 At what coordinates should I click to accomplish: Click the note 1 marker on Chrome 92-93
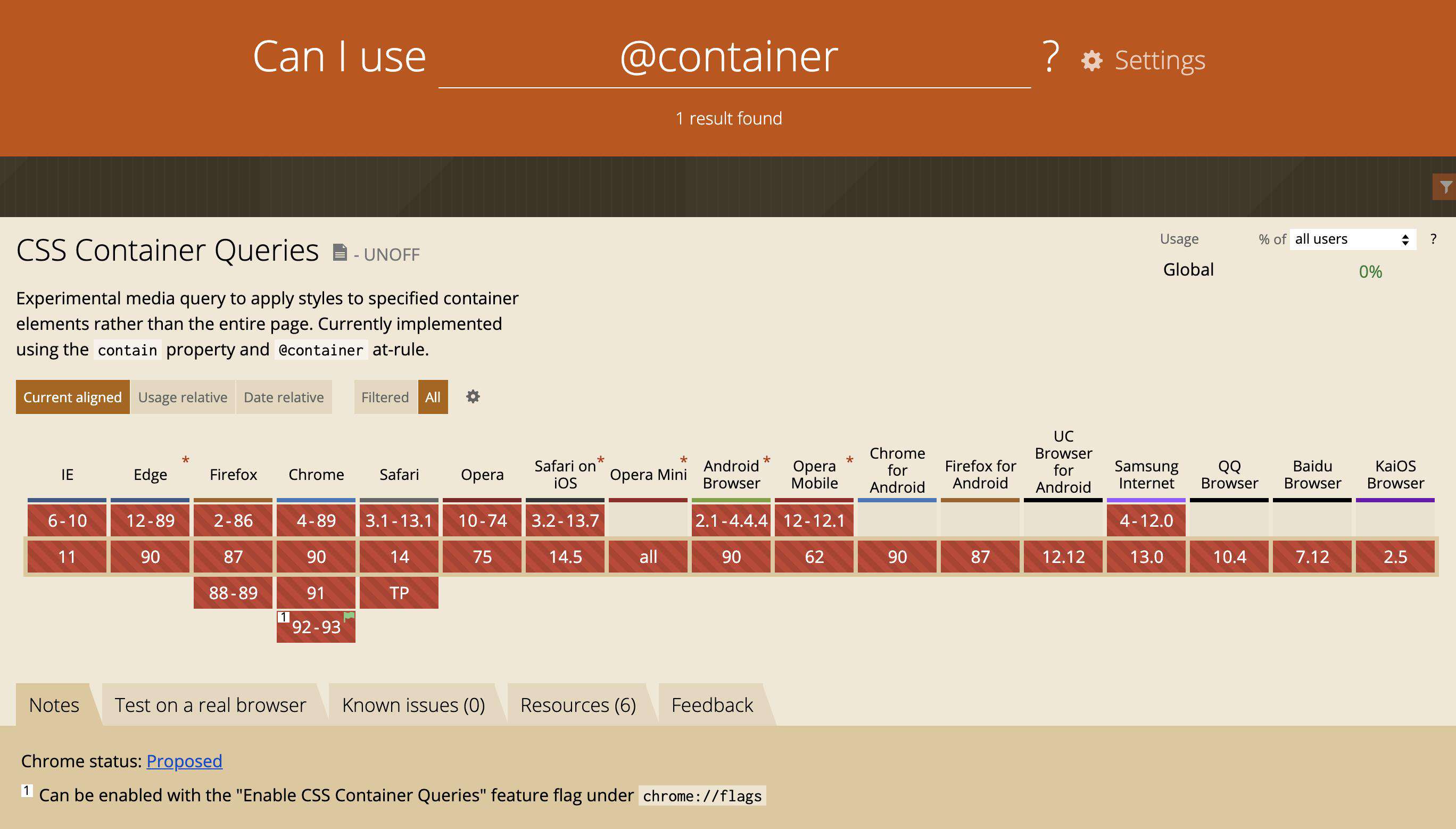pos(284,617)
